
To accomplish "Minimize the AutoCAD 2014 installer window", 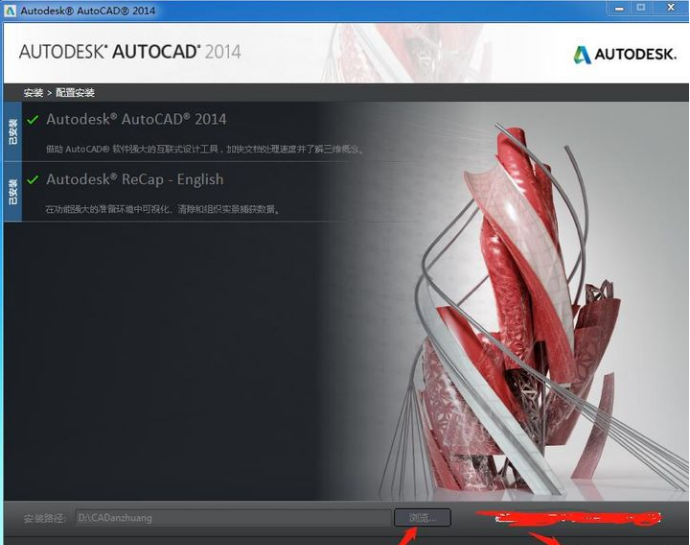I will click(x=619, y=8).
